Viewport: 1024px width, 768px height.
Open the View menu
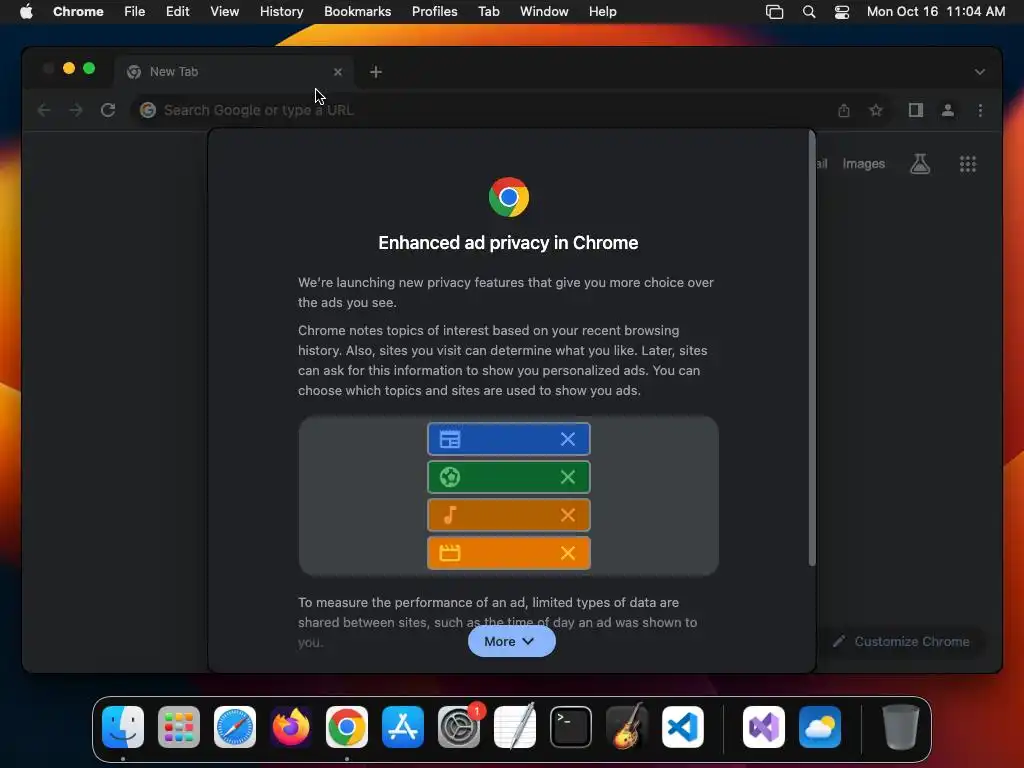click(224, 12)
